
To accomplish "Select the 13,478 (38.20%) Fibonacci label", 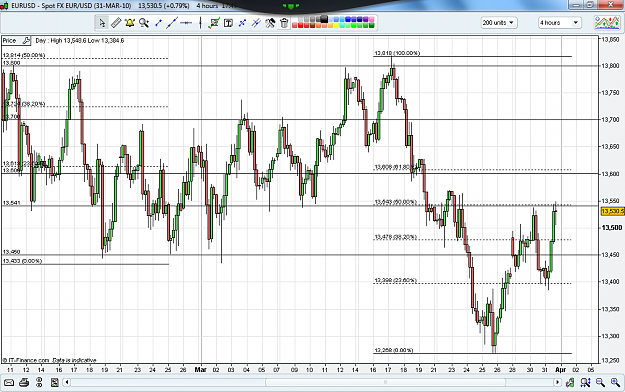I will 395,237.
